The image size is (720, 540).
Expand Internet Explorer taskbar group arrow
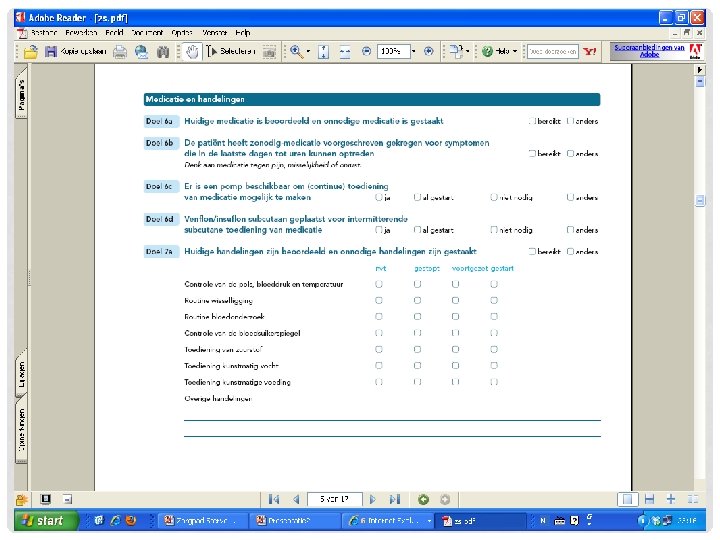point(429,521)
